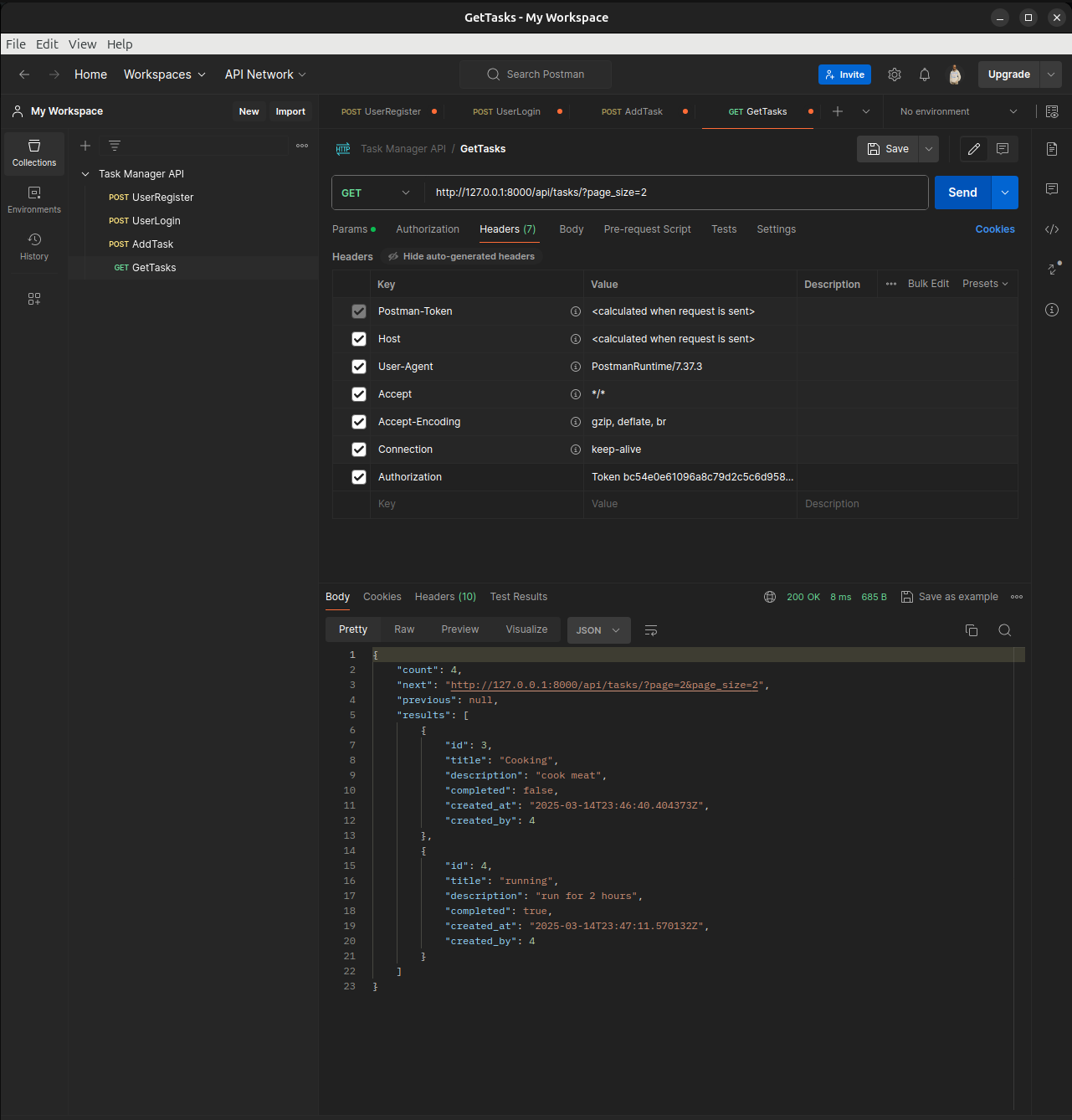
Task: Open the environment quick look icon
Action: point(1052,111)
